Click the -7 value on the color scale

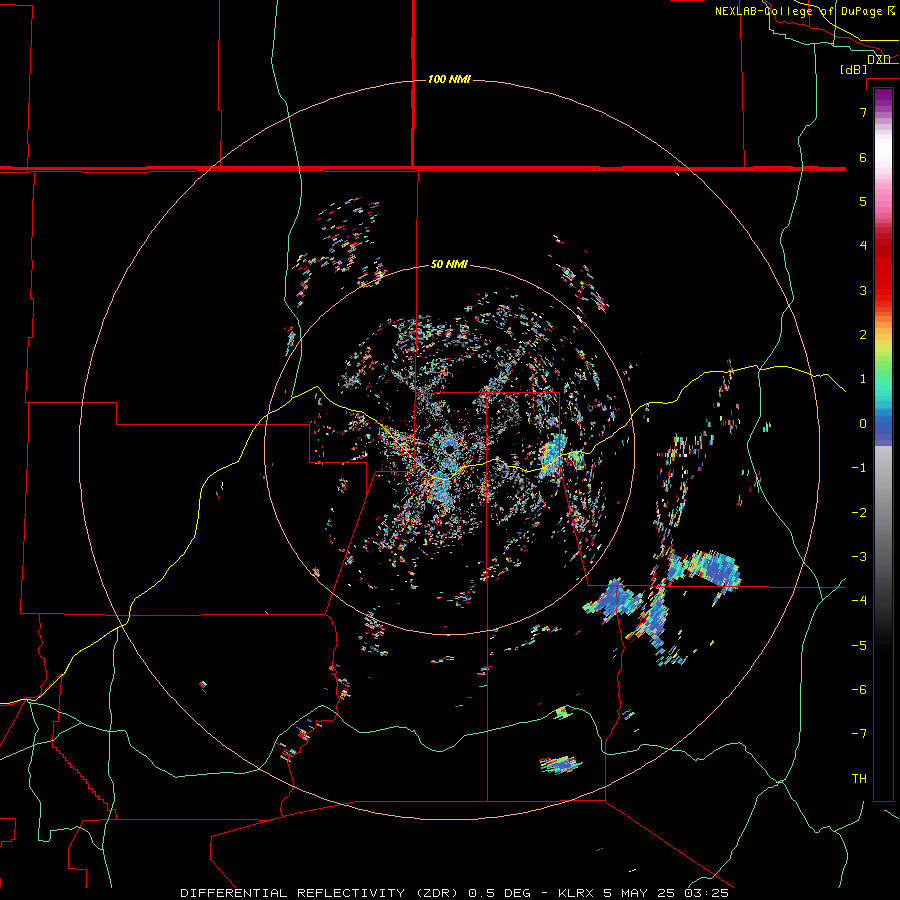859,734
